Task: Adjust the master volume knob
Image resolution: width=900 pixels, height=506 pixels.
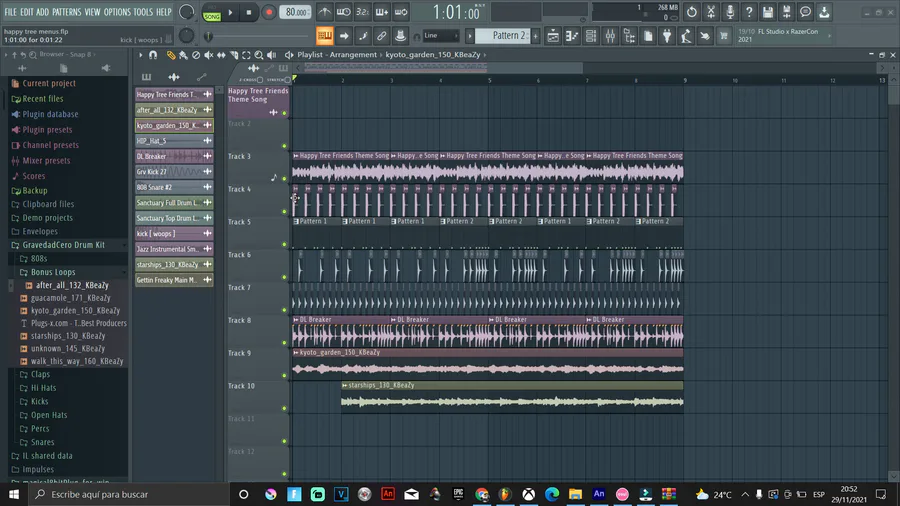Action: coord(187,12)
